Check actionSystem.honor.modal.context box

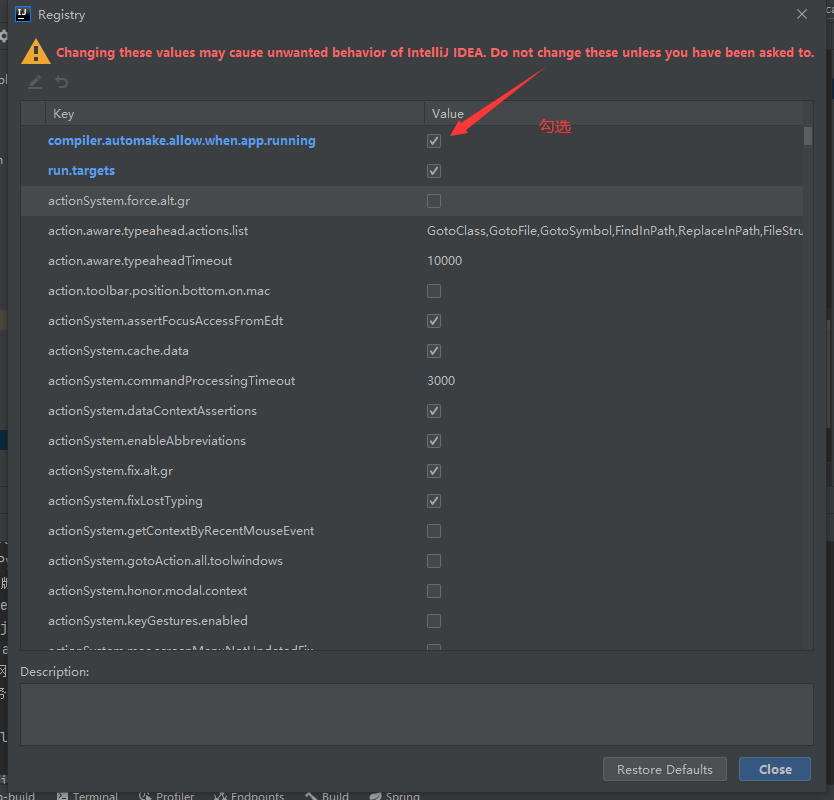pos(434,591)
